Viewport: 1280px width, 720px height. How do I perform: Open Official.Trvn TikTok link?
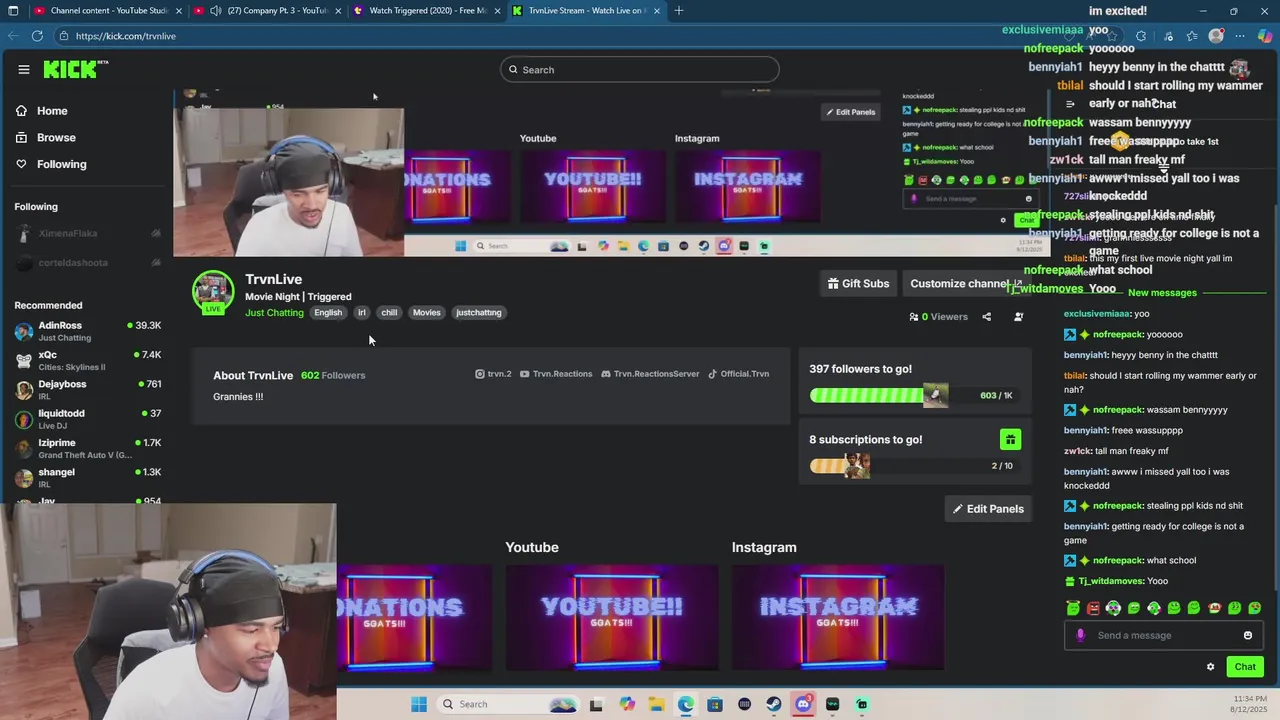(x=738, y=374)
